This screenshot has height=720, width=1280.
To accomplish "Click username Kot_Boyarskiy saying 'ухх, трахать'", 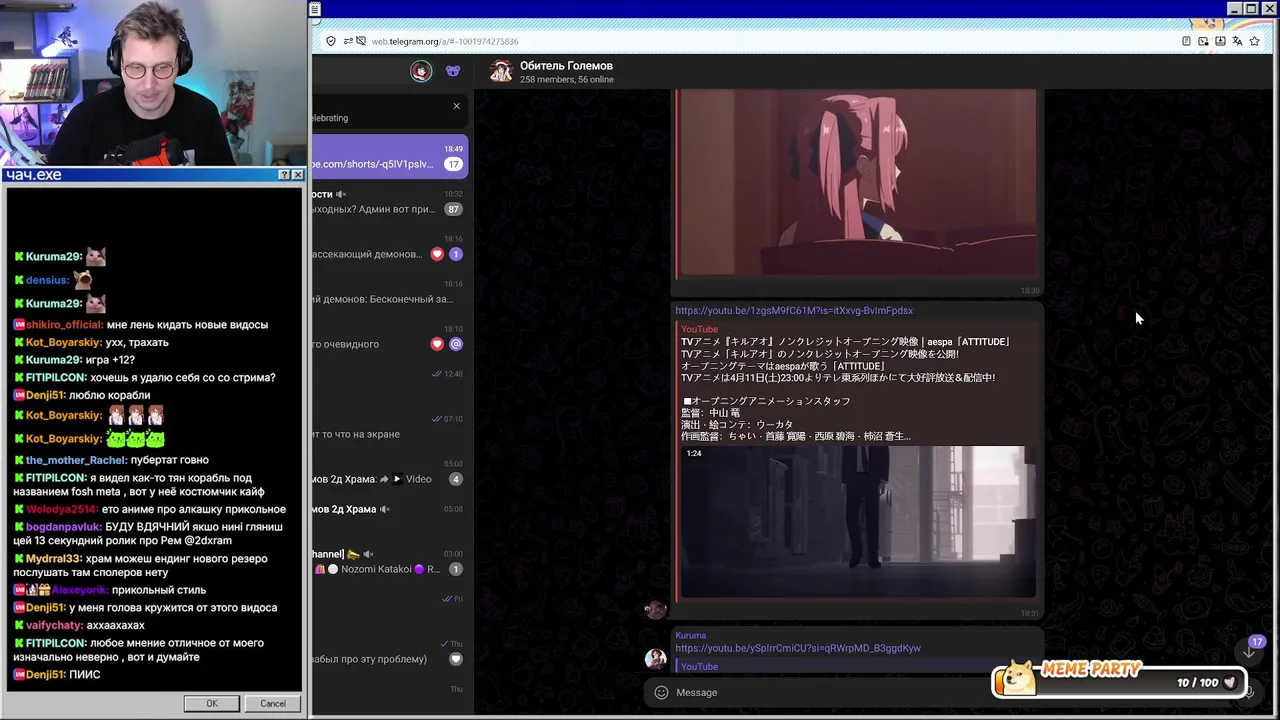I will [63, 342].
